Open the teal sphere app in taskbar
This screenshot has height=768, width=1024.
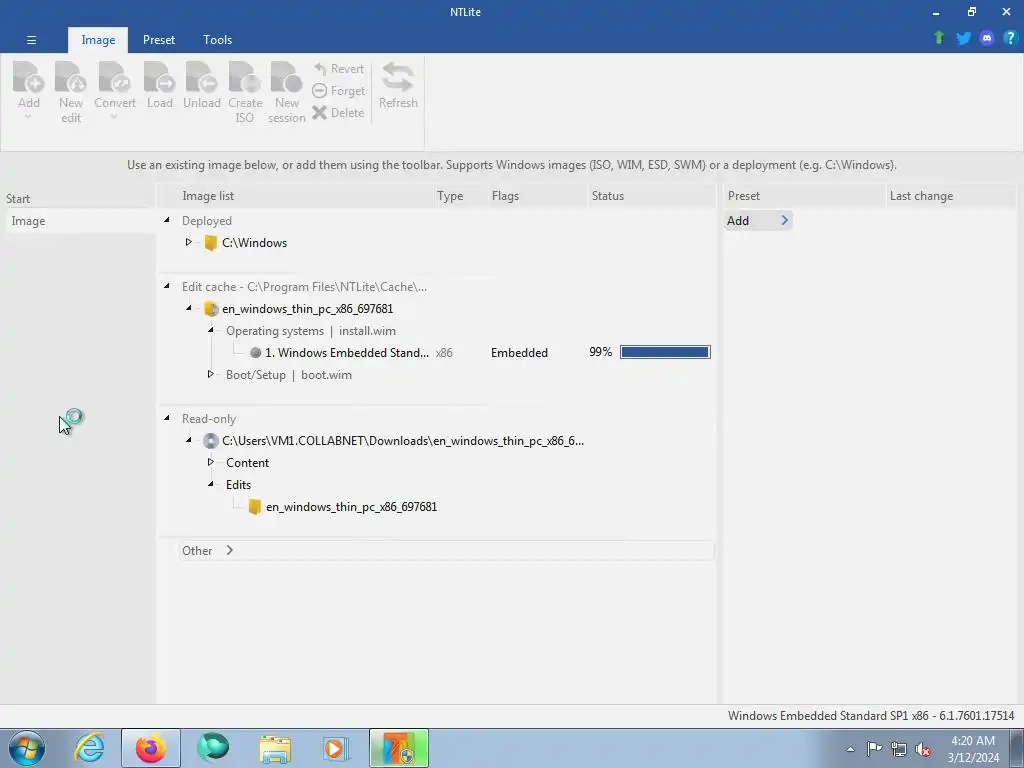click(213, 748)
